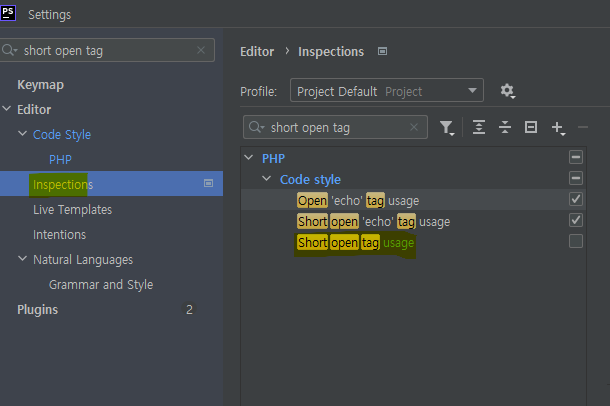This screenshot has width=610, height=406.
Task: Clear the settings sidebar search text
Action: tap(201, 50)
